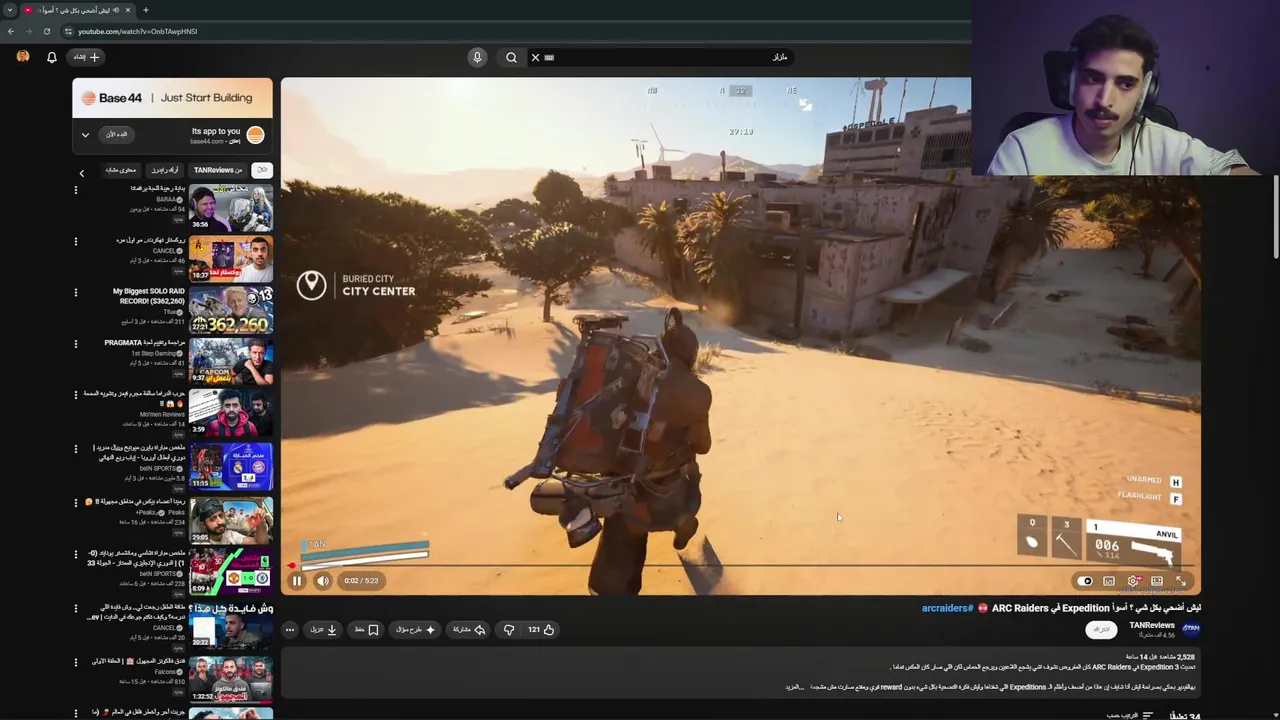The height and width of the screenshot is (720, 1280).
Task: Open the on-screen keyboard icon in search
Action: pos(549,57)
